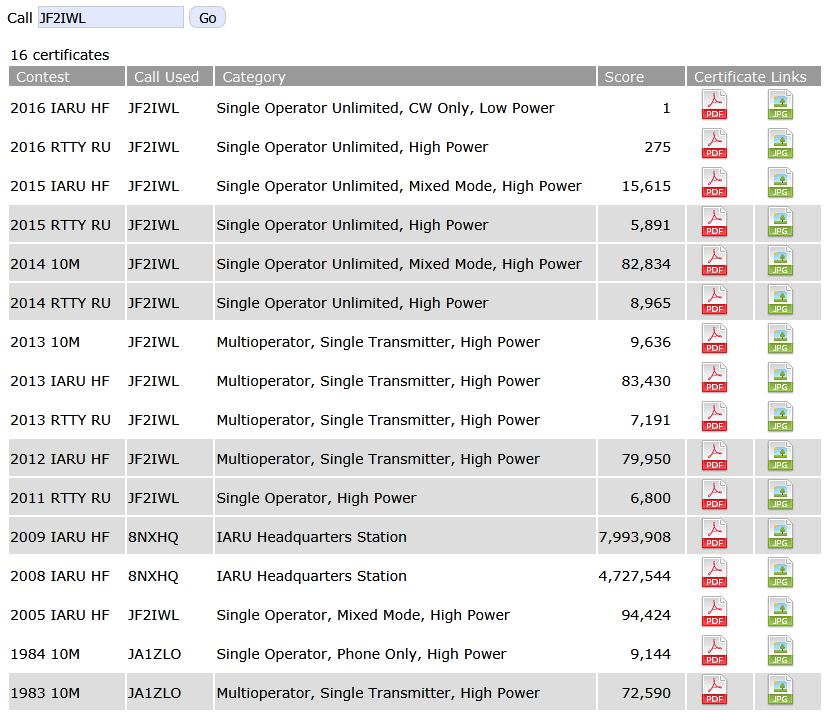Open PDF certificate for 2012 IARU HF
Image resolution: width=836 pixels, height=720 pixels.
coord(714,457)
